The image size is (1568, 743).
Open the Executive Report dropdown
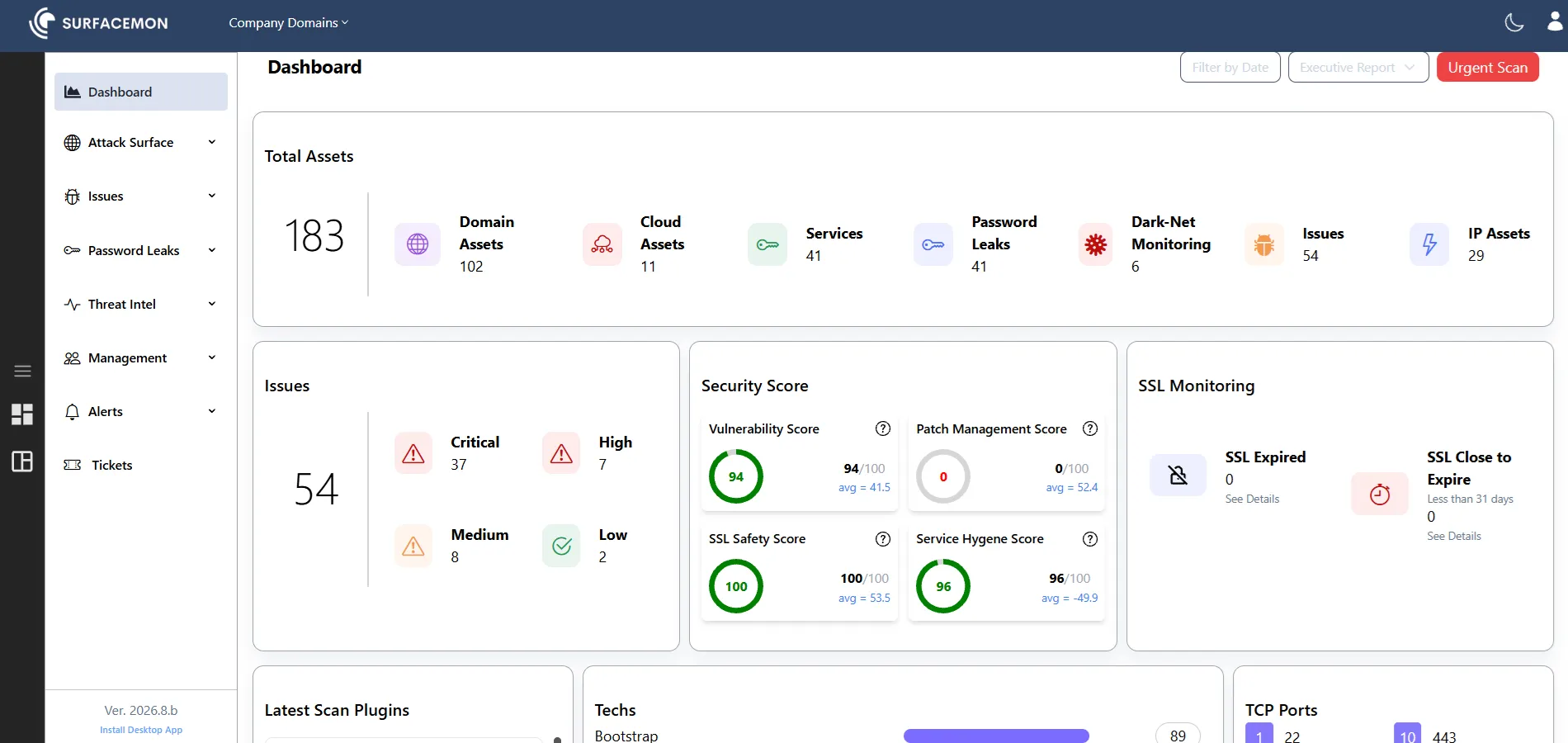tap(1358, 68)
